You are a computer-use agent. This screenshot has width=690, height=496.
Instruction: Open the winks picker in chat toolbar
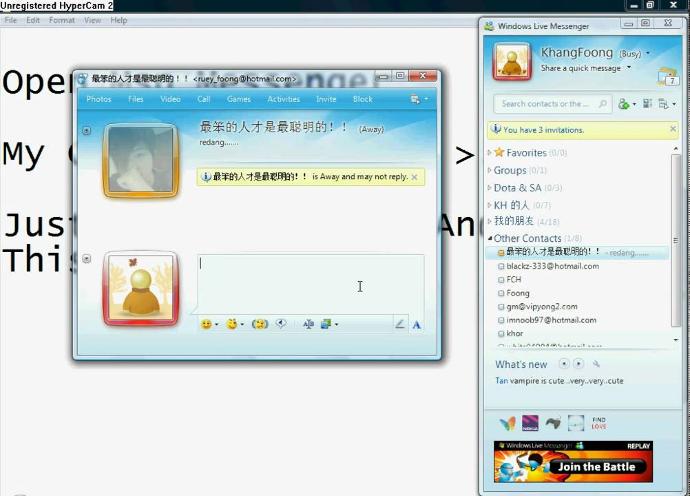point(232,324)
